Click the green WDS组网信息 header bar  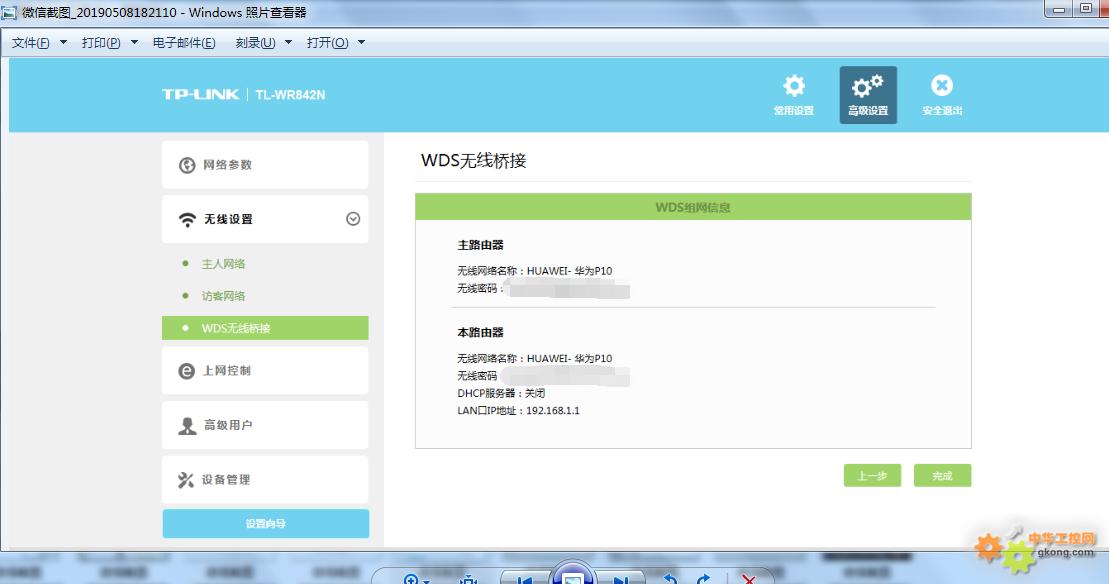pyautogui.click(x=693, y=207)
